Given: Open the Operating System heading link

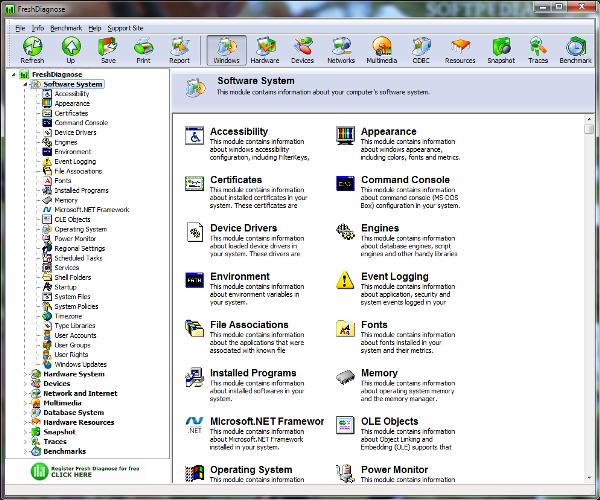Looking at the screenshot, I should tap(251, 469).
